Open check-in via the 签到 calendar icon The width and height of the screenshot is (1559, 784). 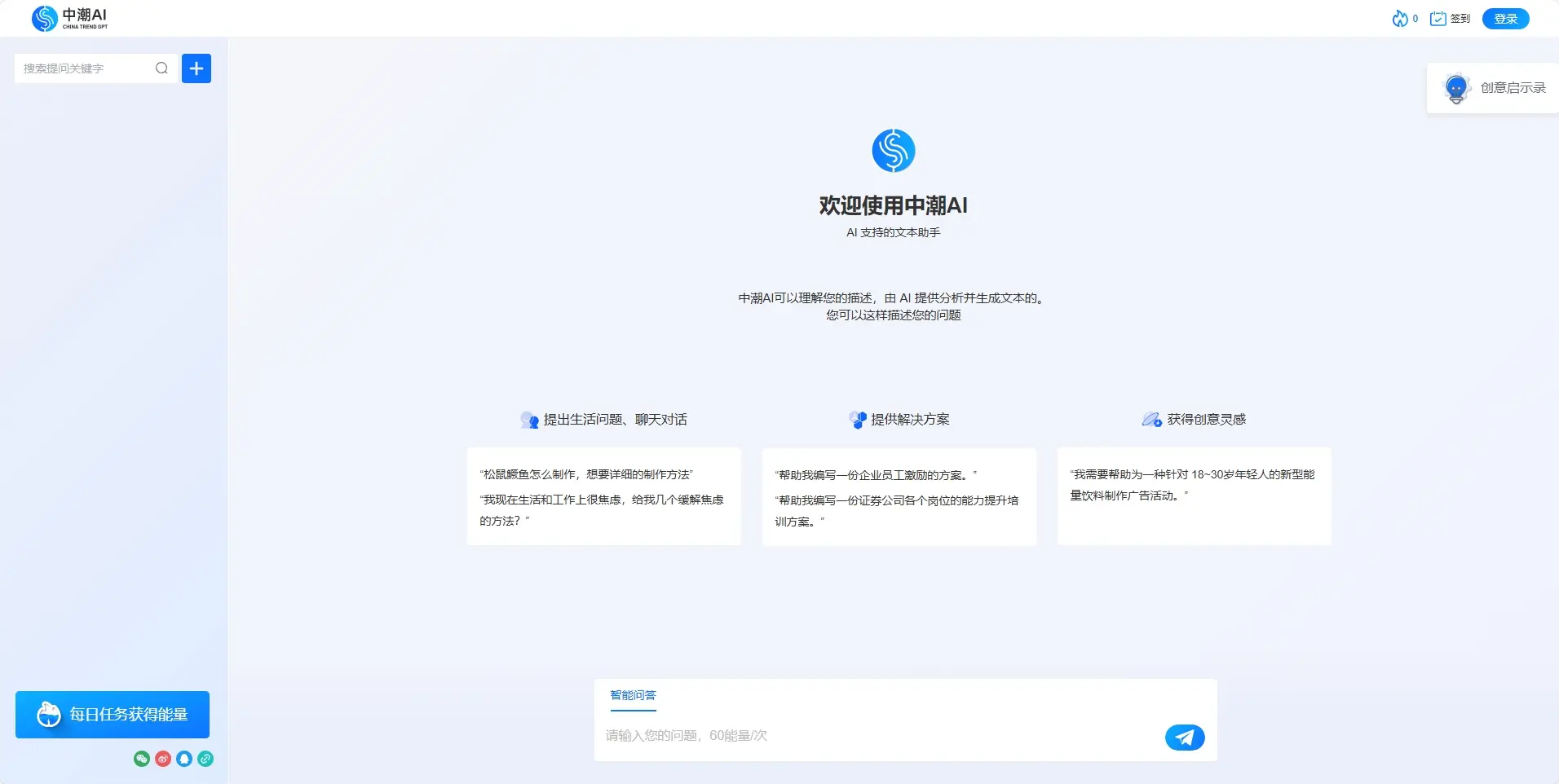coord(1438,18)
